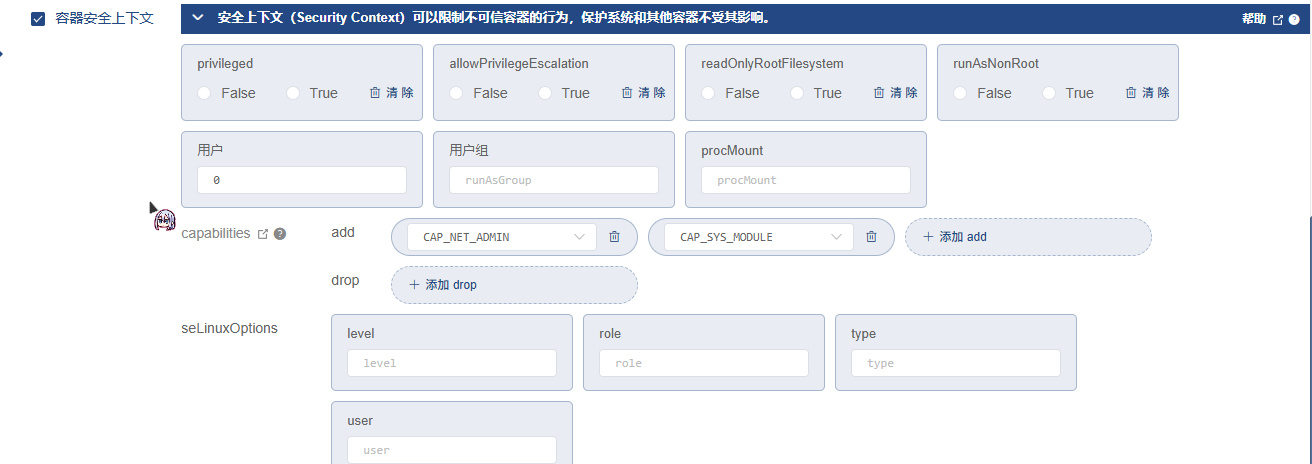1312x464 pixels.
Task: Set privileged to False
Action: coord(205,93)
